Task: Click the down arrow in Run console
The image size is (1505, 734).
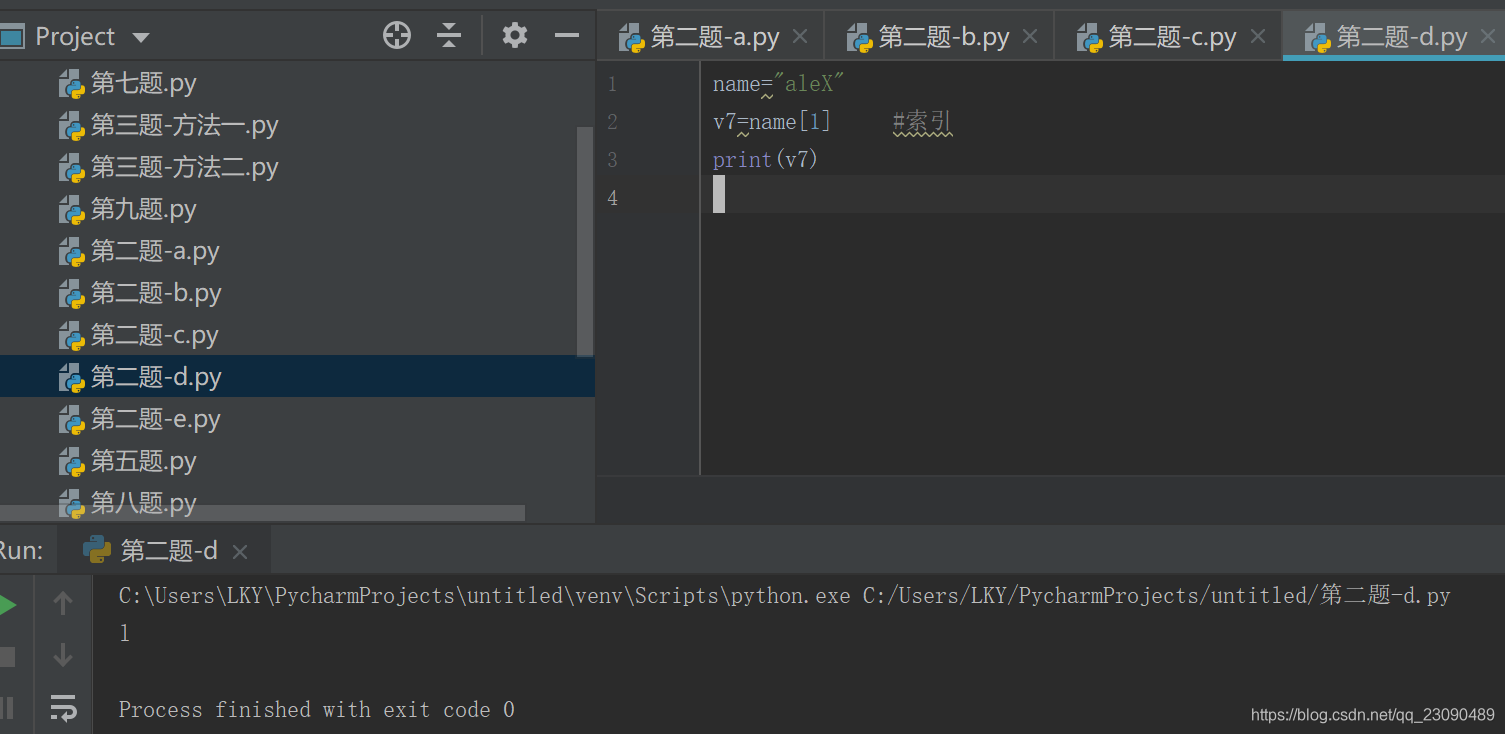Action: (x=63, y=656)
